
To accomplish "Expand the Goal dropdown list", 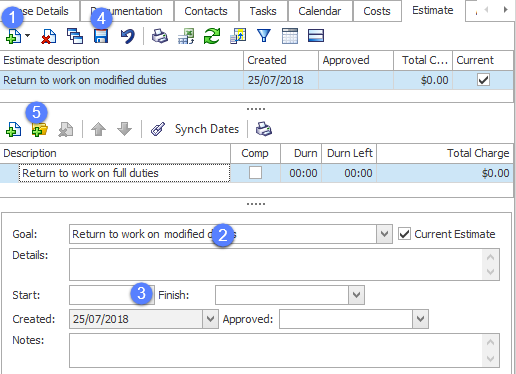I will (384, 234).
